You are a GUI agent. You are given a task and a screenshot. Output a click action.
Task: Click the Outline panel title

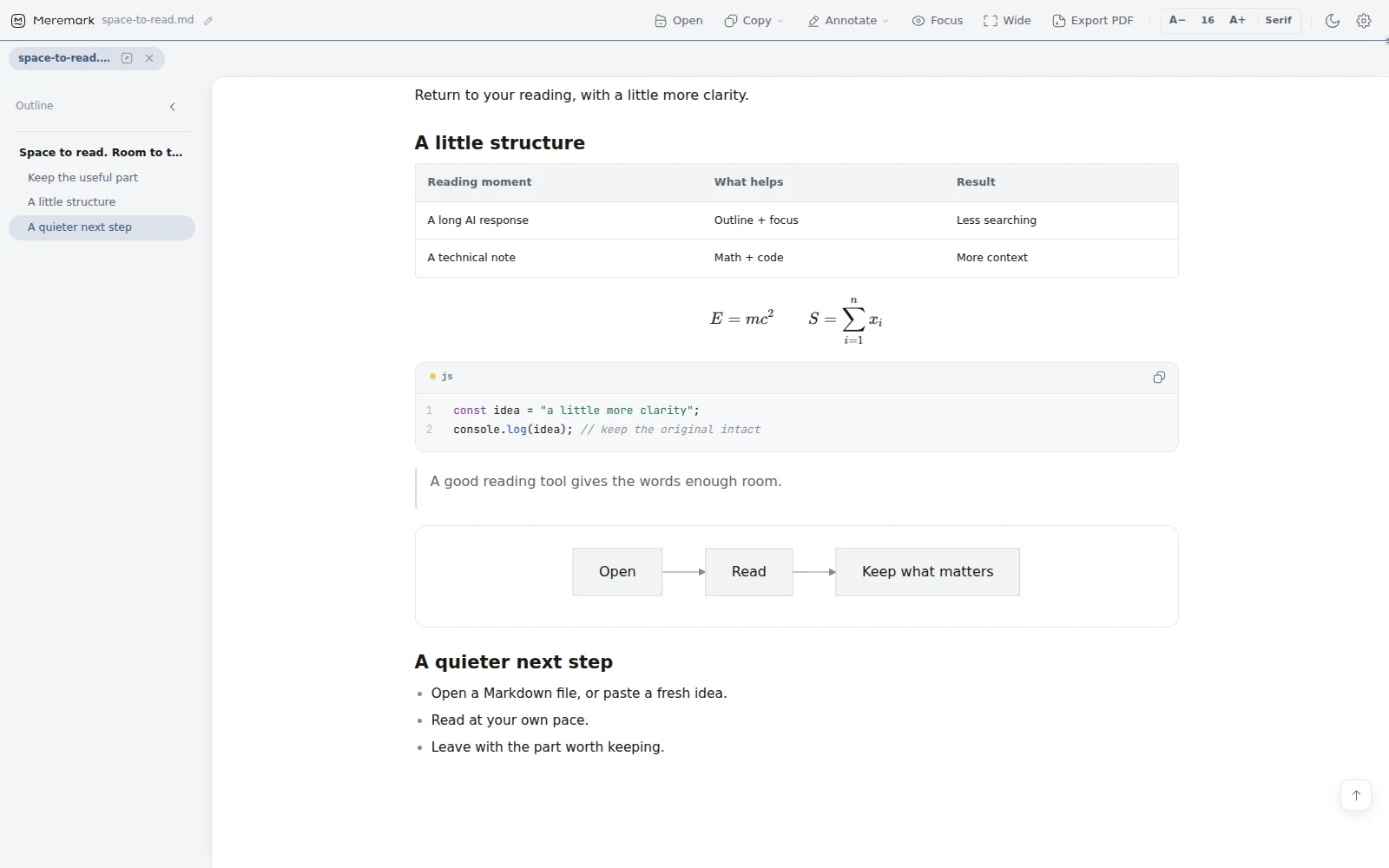[35, 106]
